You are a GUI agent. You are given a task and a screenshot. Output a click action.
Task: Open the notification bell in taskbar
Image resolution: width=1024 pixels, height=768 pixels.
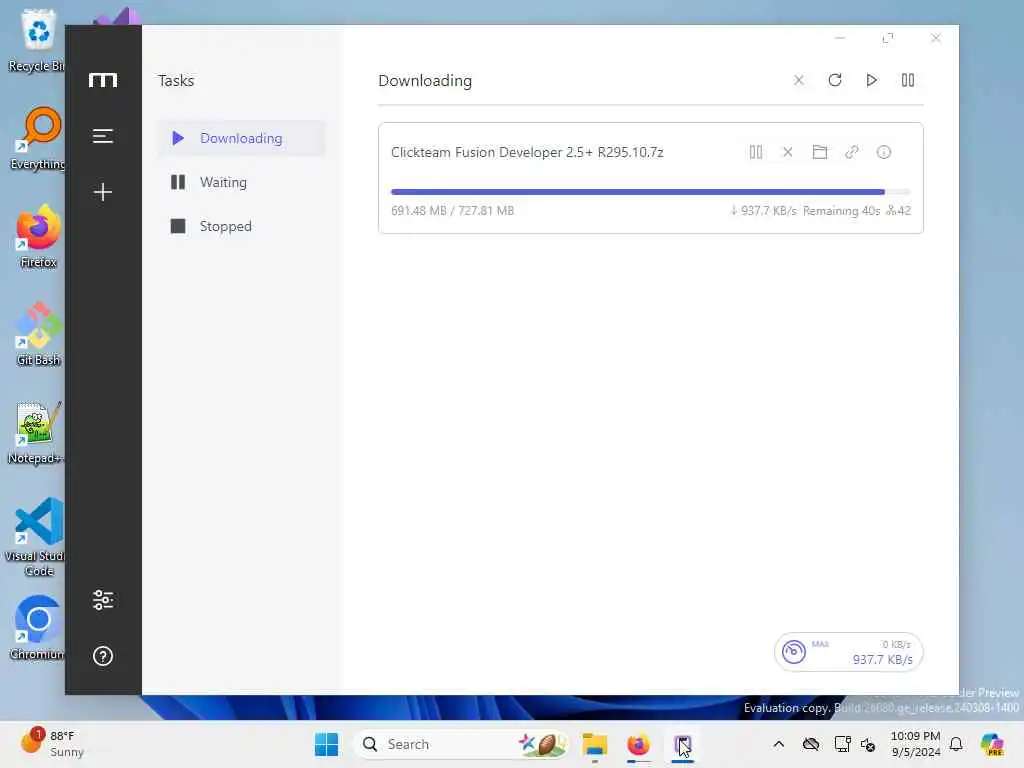tap(956, 744)
